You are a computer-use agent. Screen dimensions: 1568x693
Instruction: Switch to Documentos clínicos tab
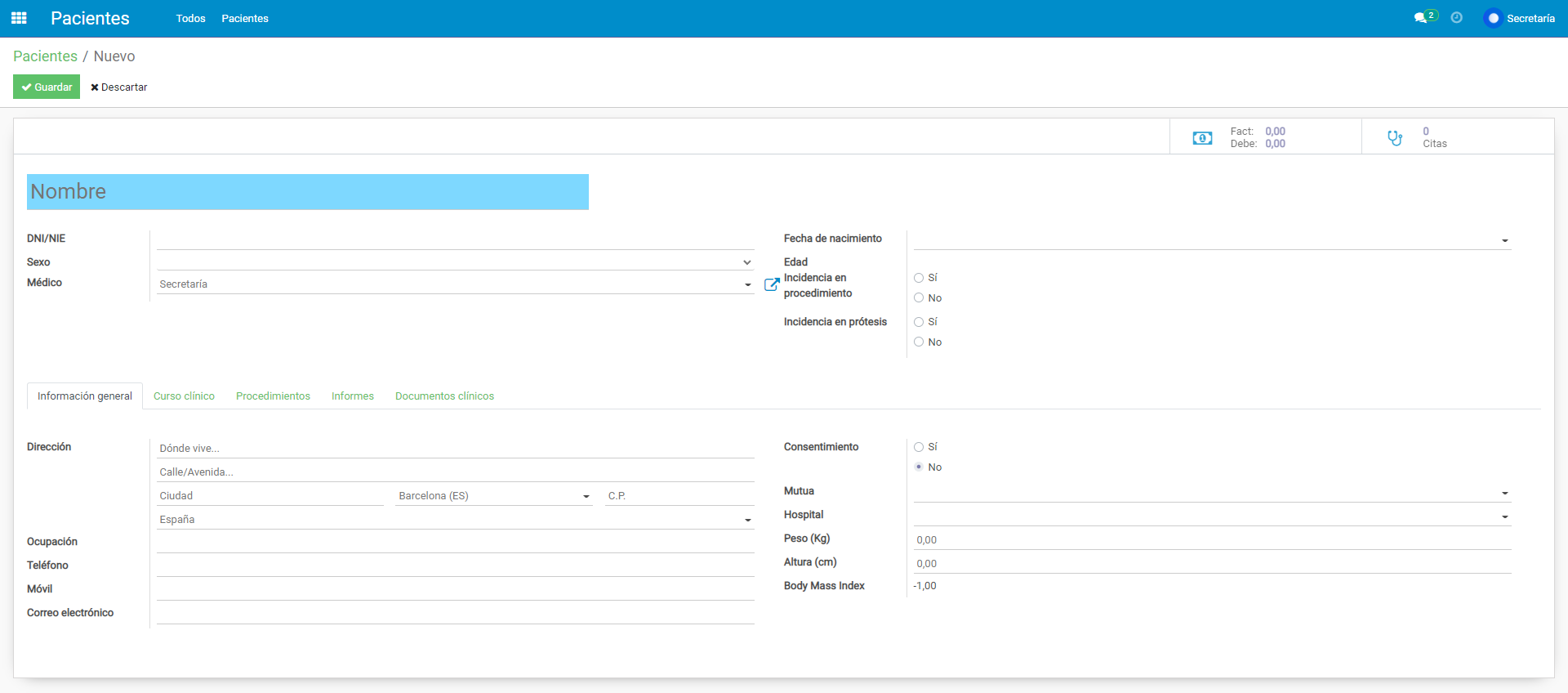[x=444, y=396]
